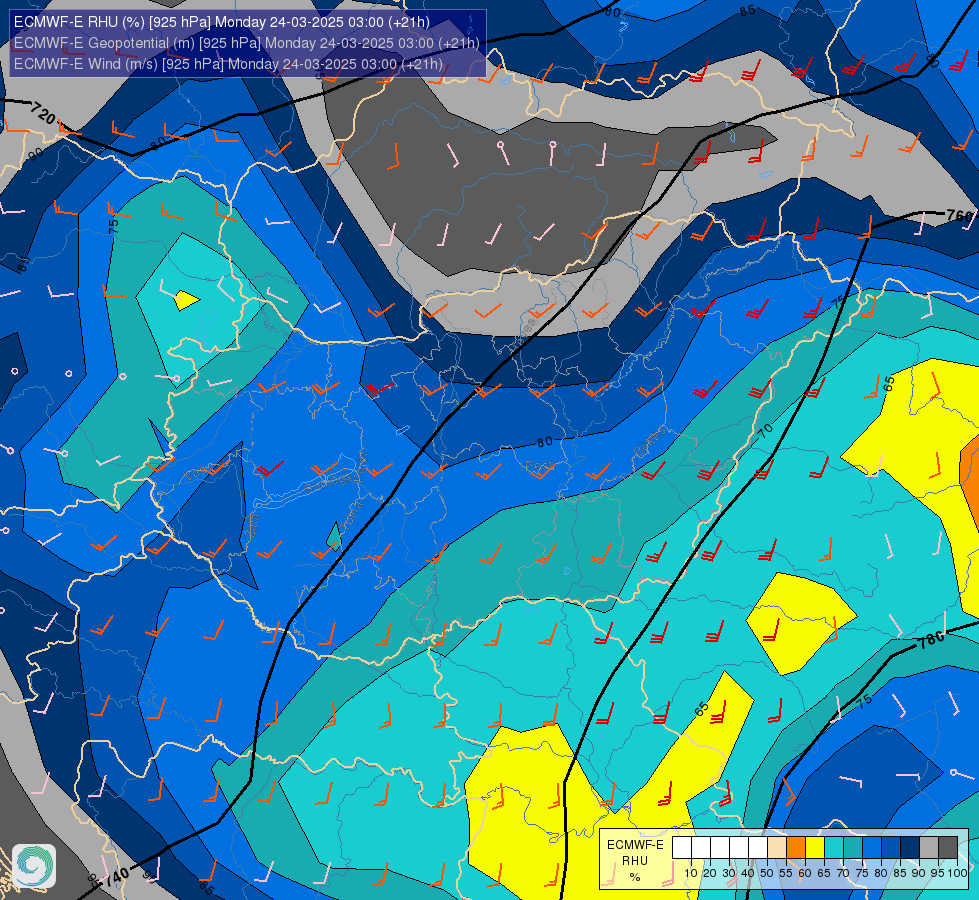Image resolution: width=979 pixels, height=900 pixels.
Task: Click the legend tick label 60
Action: click(x=805, y=873)
